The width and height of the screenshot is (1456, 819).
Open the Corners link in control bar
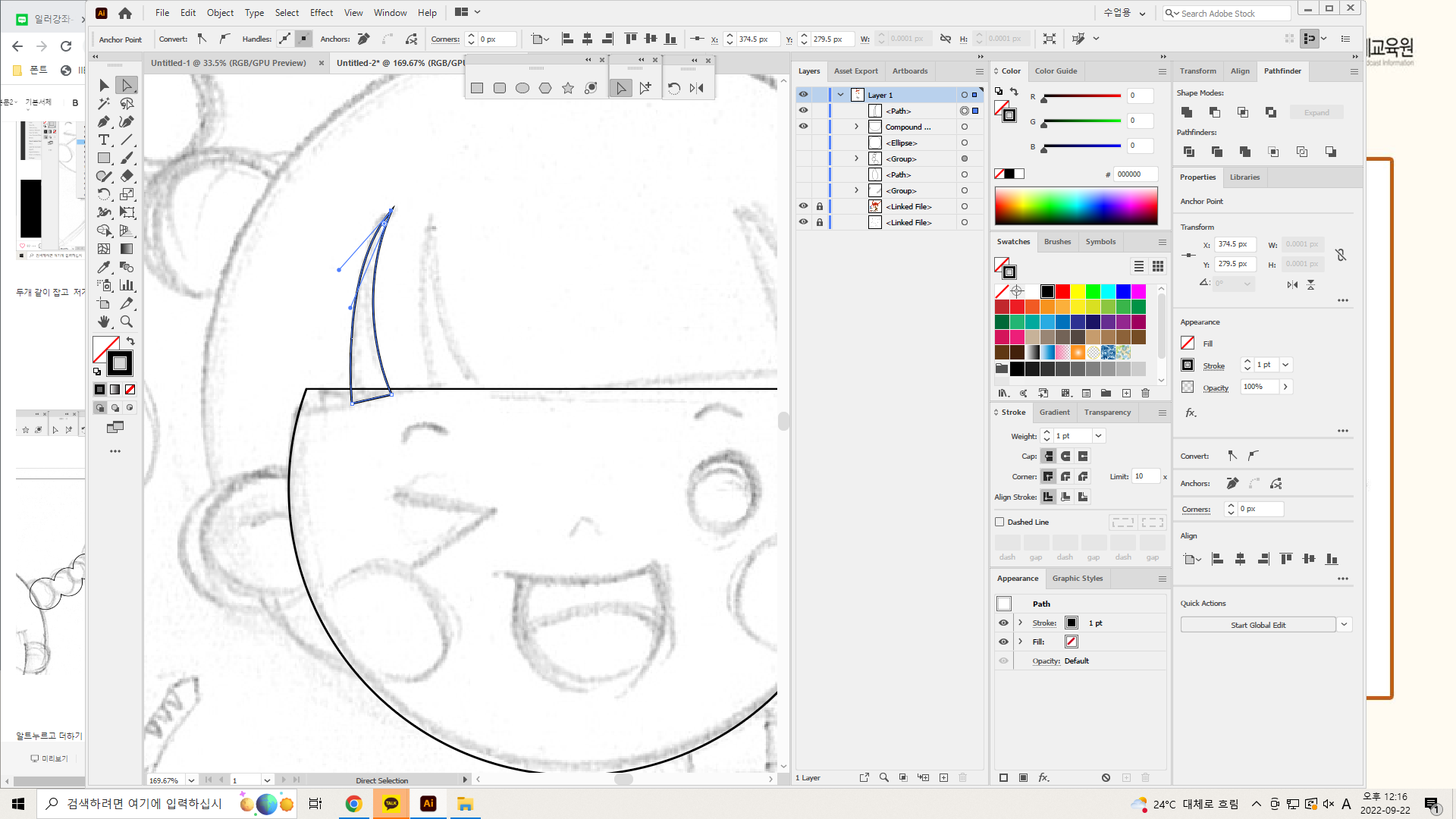pos(445,39)
